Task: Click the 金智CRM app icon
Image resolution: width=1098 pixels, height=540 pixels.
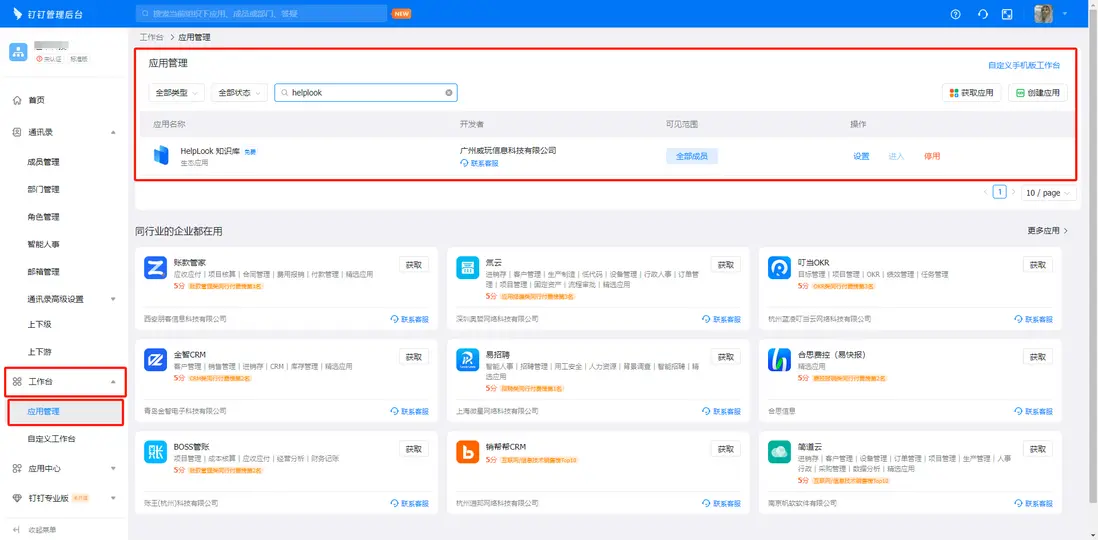Action: pyautogui.click(x=155, y=359)
